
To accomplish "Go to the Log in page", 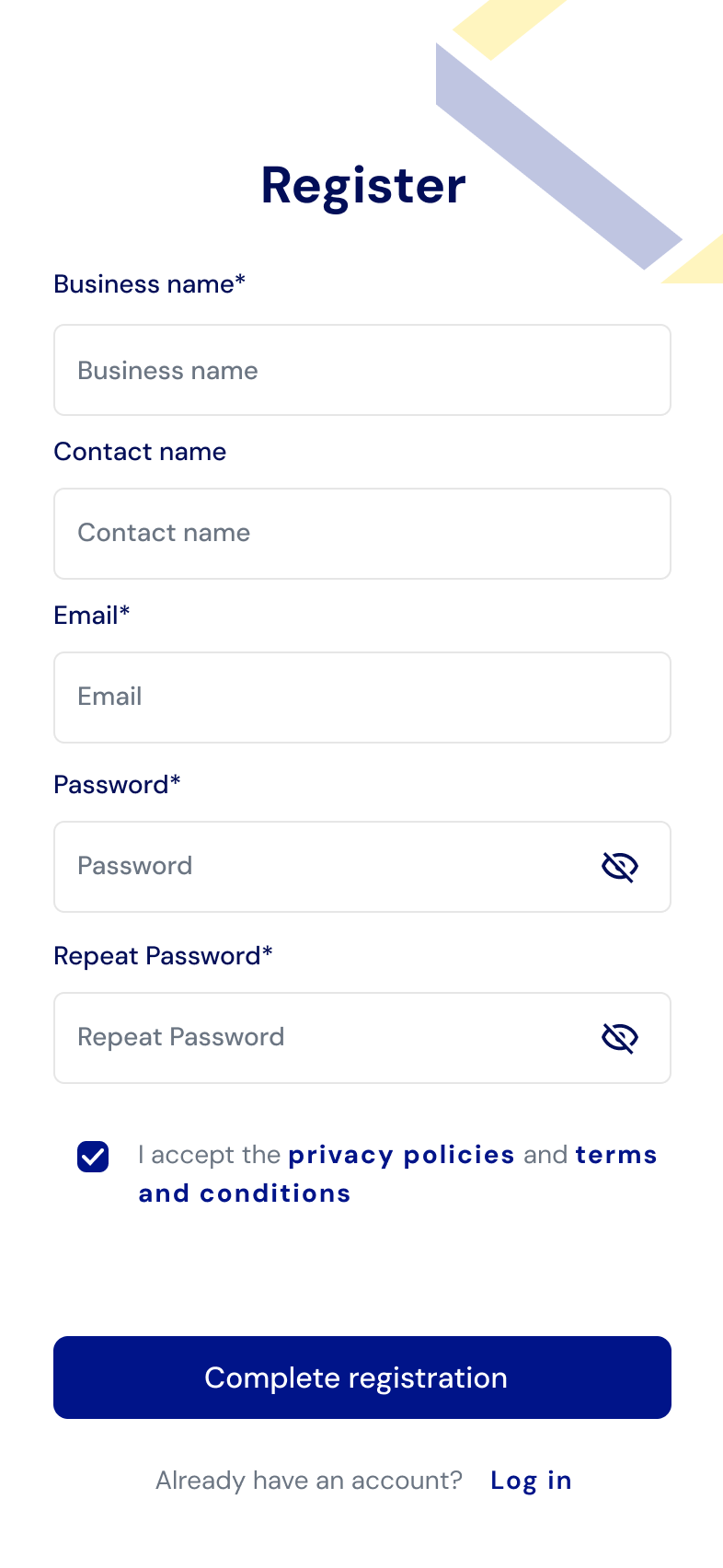I will [531, 1481].
